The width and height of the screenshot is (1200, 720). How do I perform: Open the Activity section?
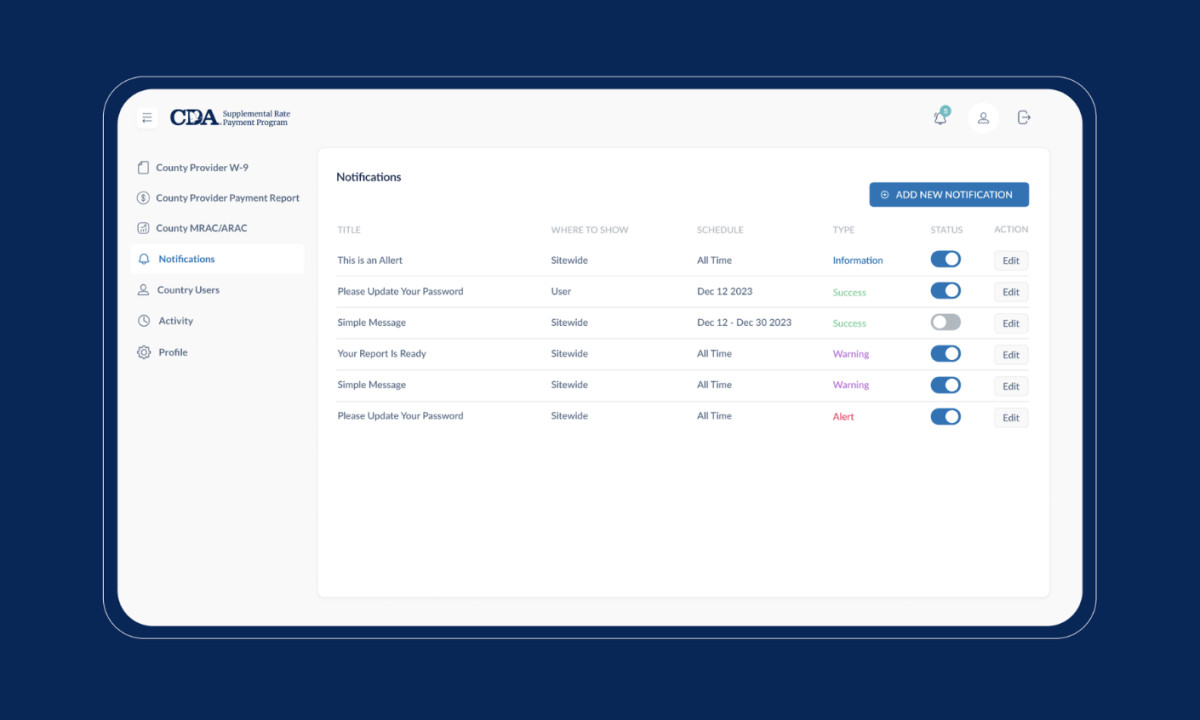(175, 320)
